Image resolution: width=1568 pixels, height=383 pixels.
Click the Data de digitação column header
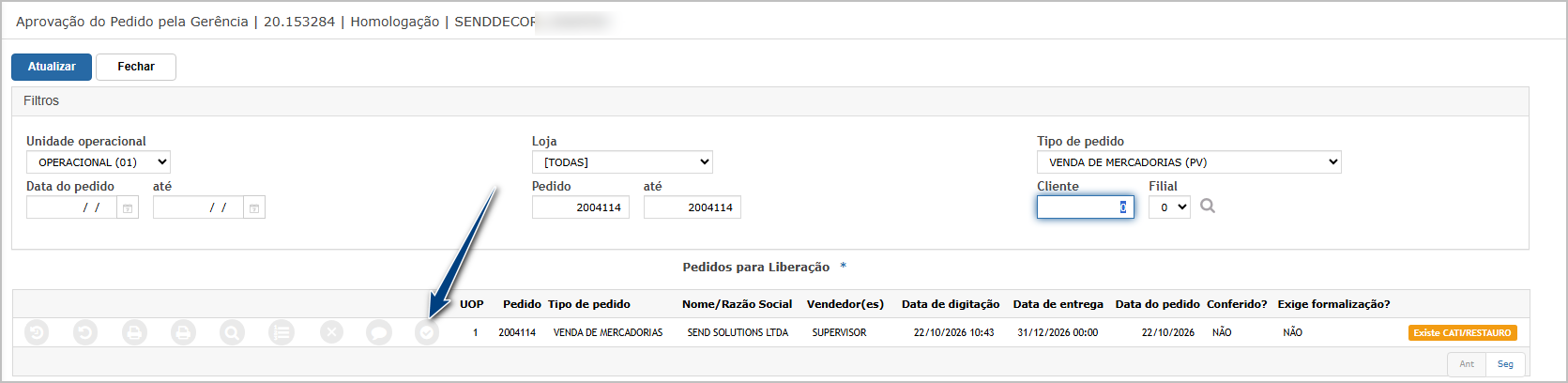[x=951, y=304]
